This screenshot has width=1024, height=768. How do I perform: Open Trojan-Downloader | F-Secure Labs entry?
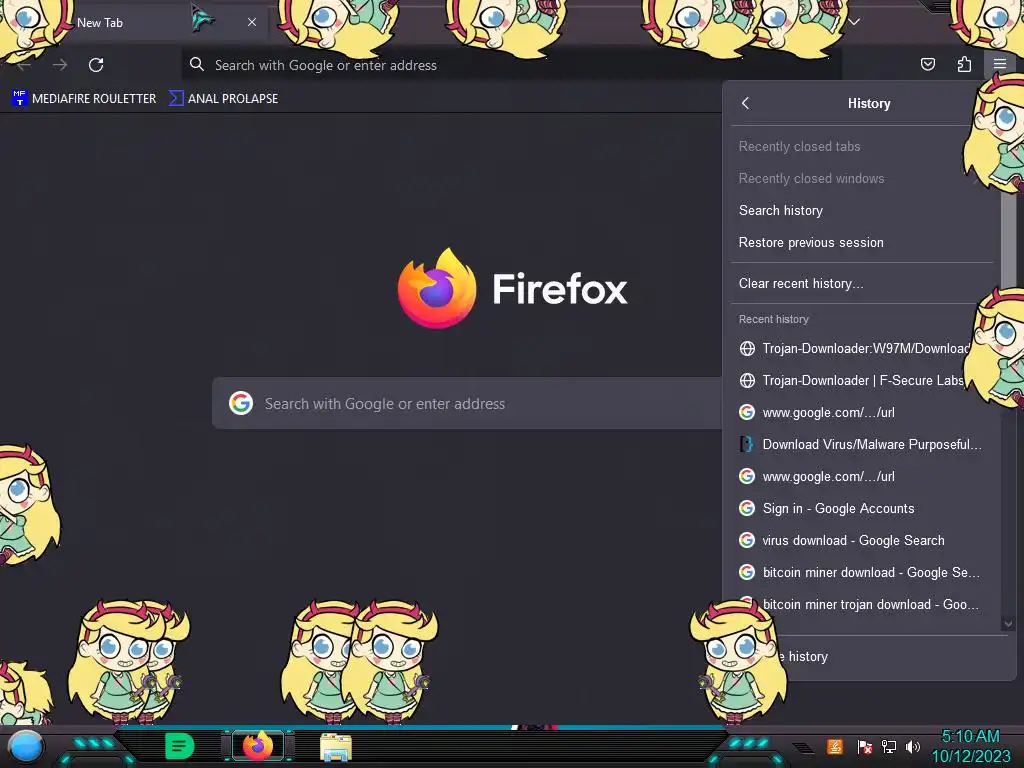tap(861, 380)
